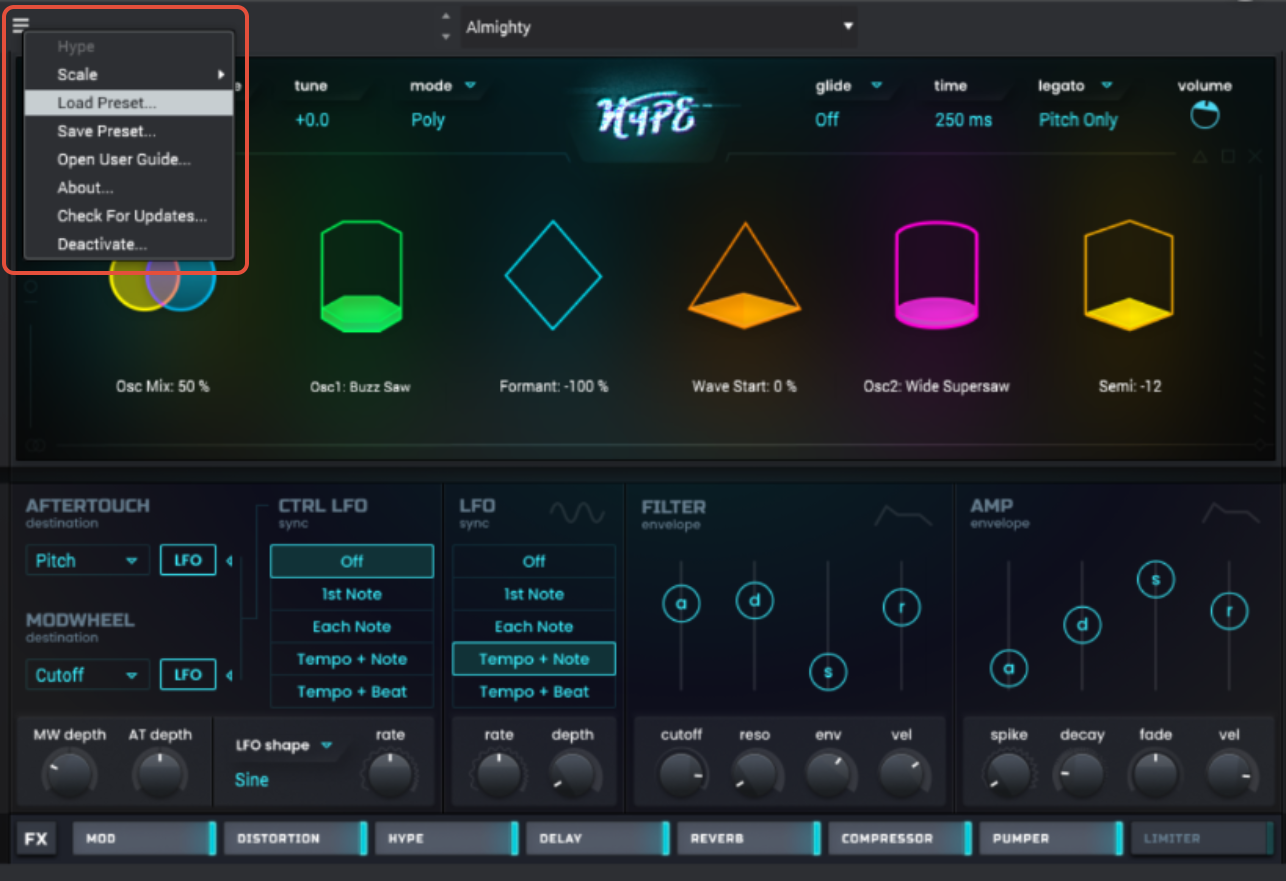The width and height of the screenshot is (1286, 881).
Task: Click the Filter envelope shape icon
Action: 903,515
